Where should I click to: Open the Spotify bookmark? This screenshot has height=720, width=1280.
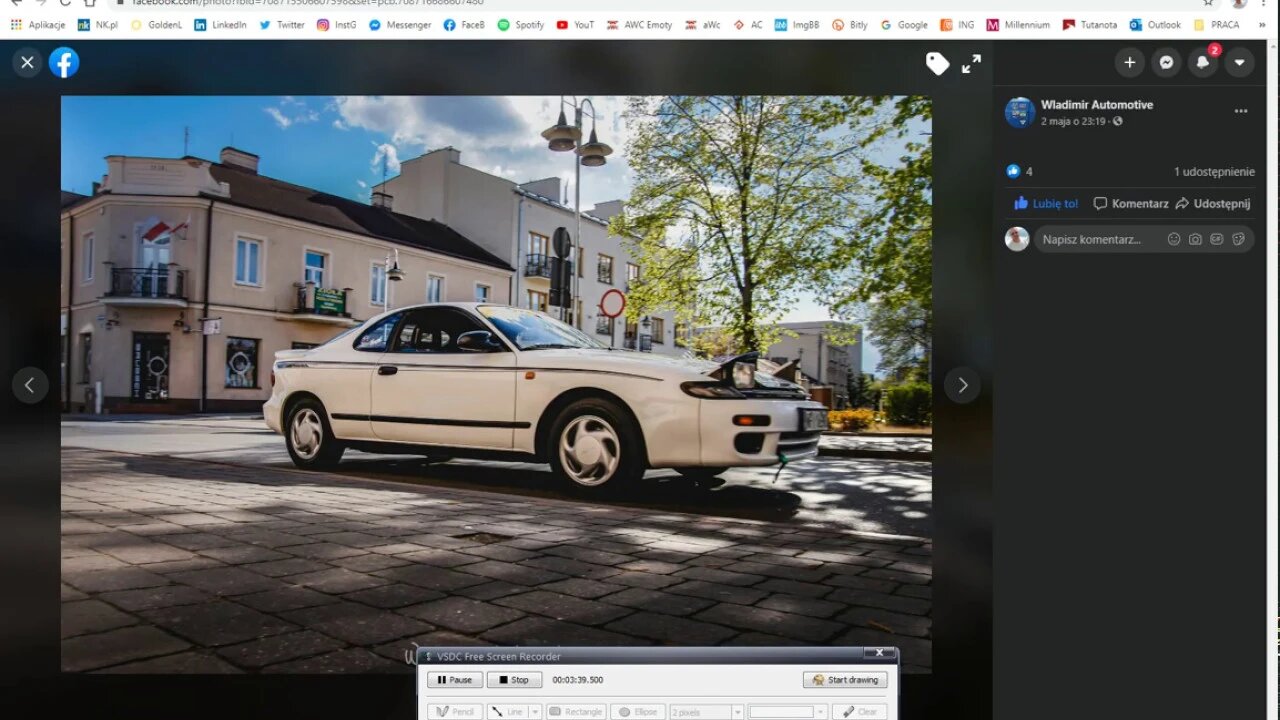(521, 25)
